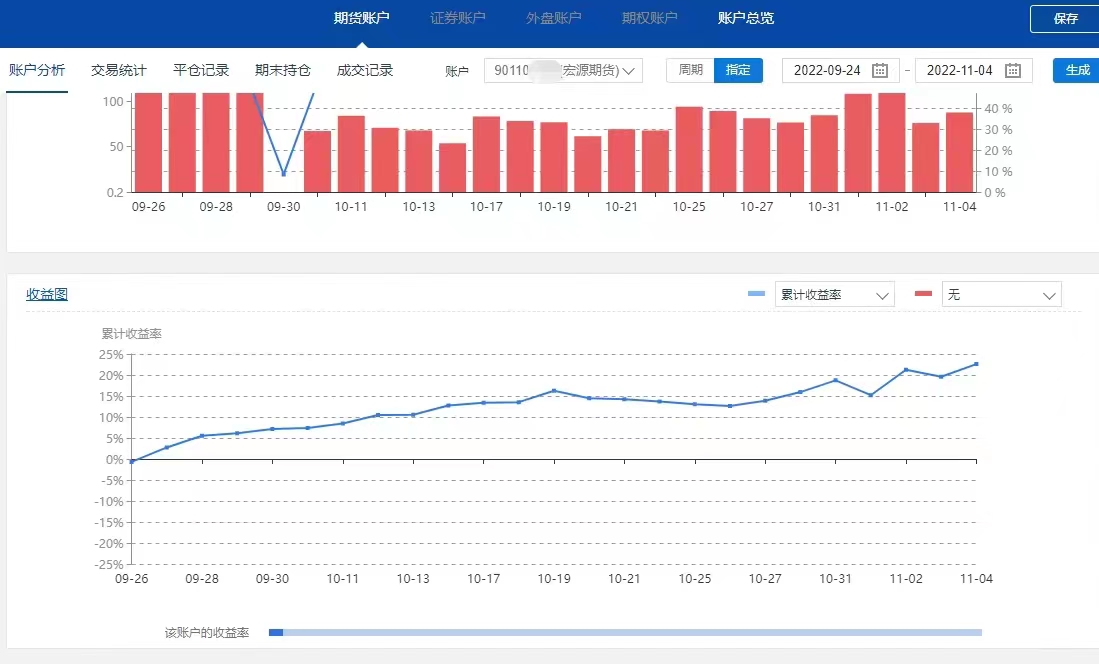Click the 收益图 link title
Viewport: 1099px width, 664px height.
(x=46, y=294)
